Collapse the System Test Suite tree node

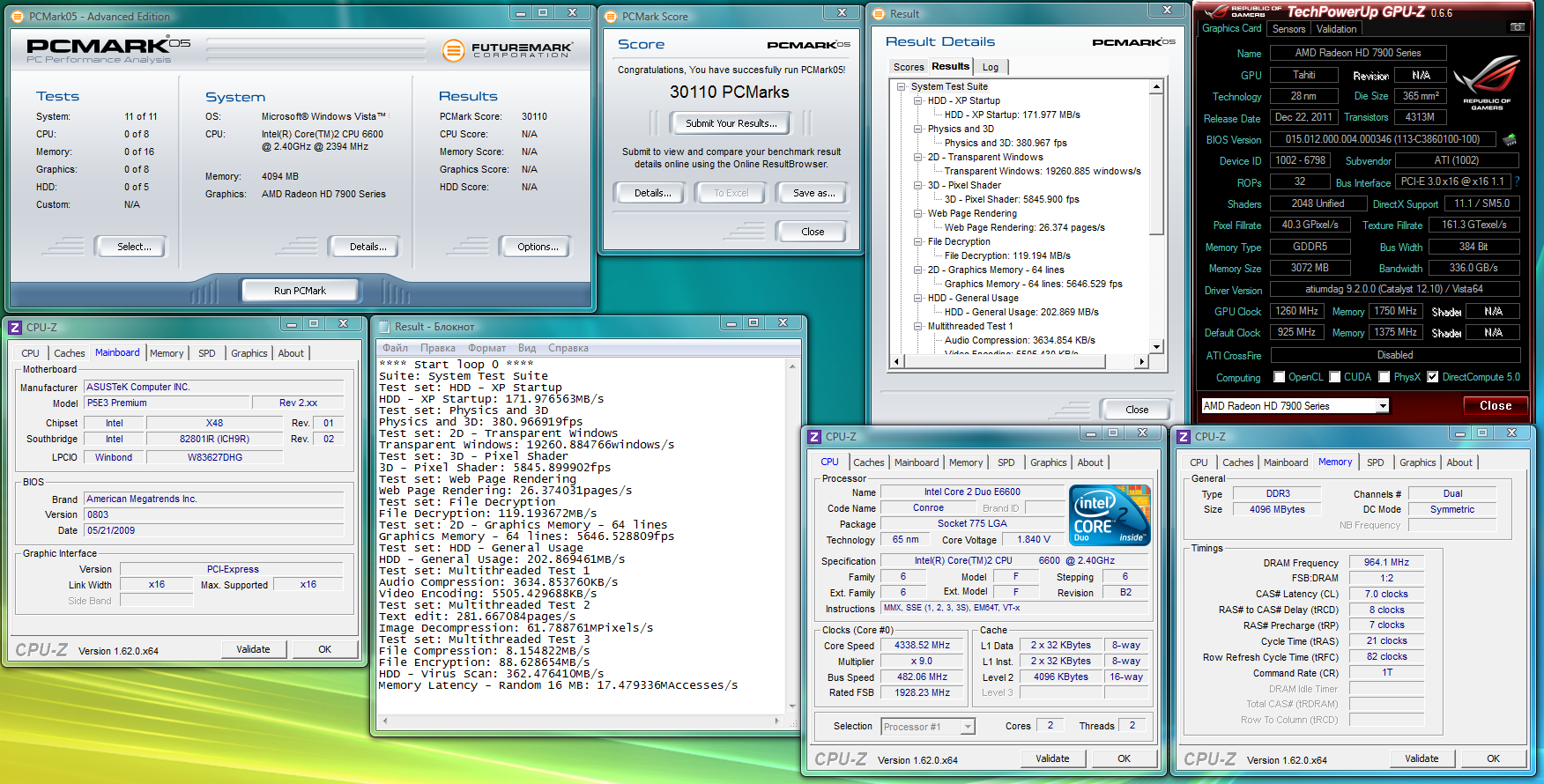902,86
